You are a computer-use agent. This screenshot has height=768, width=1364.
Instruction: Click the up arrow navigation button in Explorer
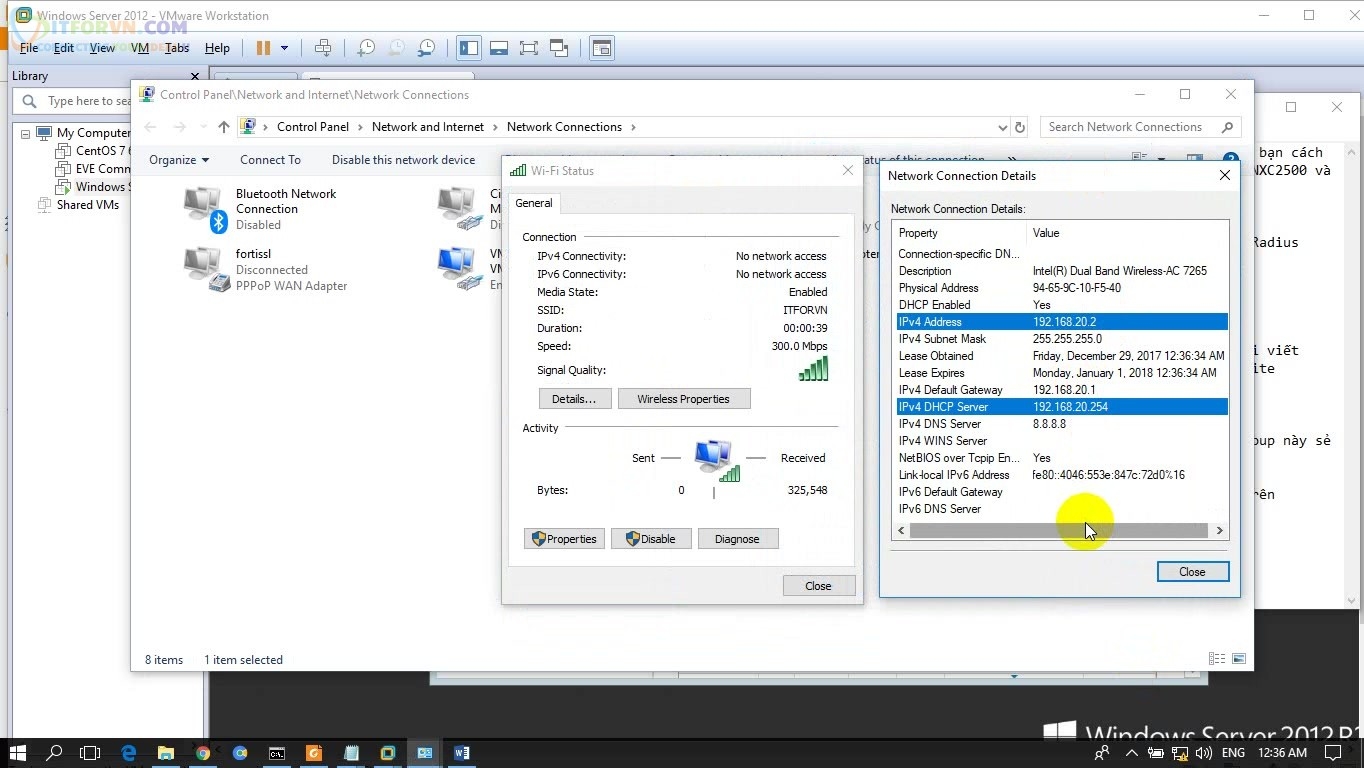click(224, 127)
